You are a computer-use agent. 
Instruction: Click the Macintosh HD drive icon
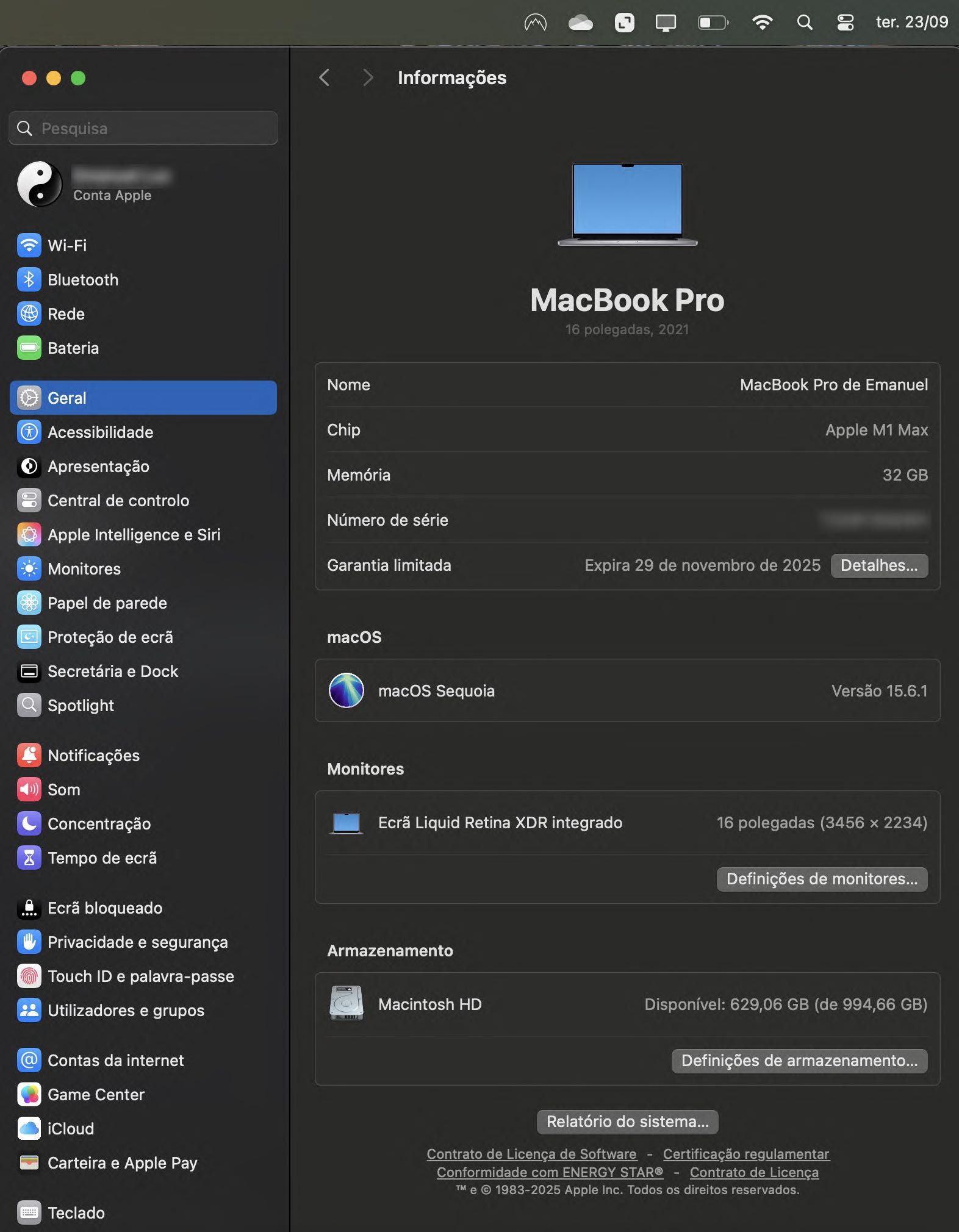(x=347, y=1003)
